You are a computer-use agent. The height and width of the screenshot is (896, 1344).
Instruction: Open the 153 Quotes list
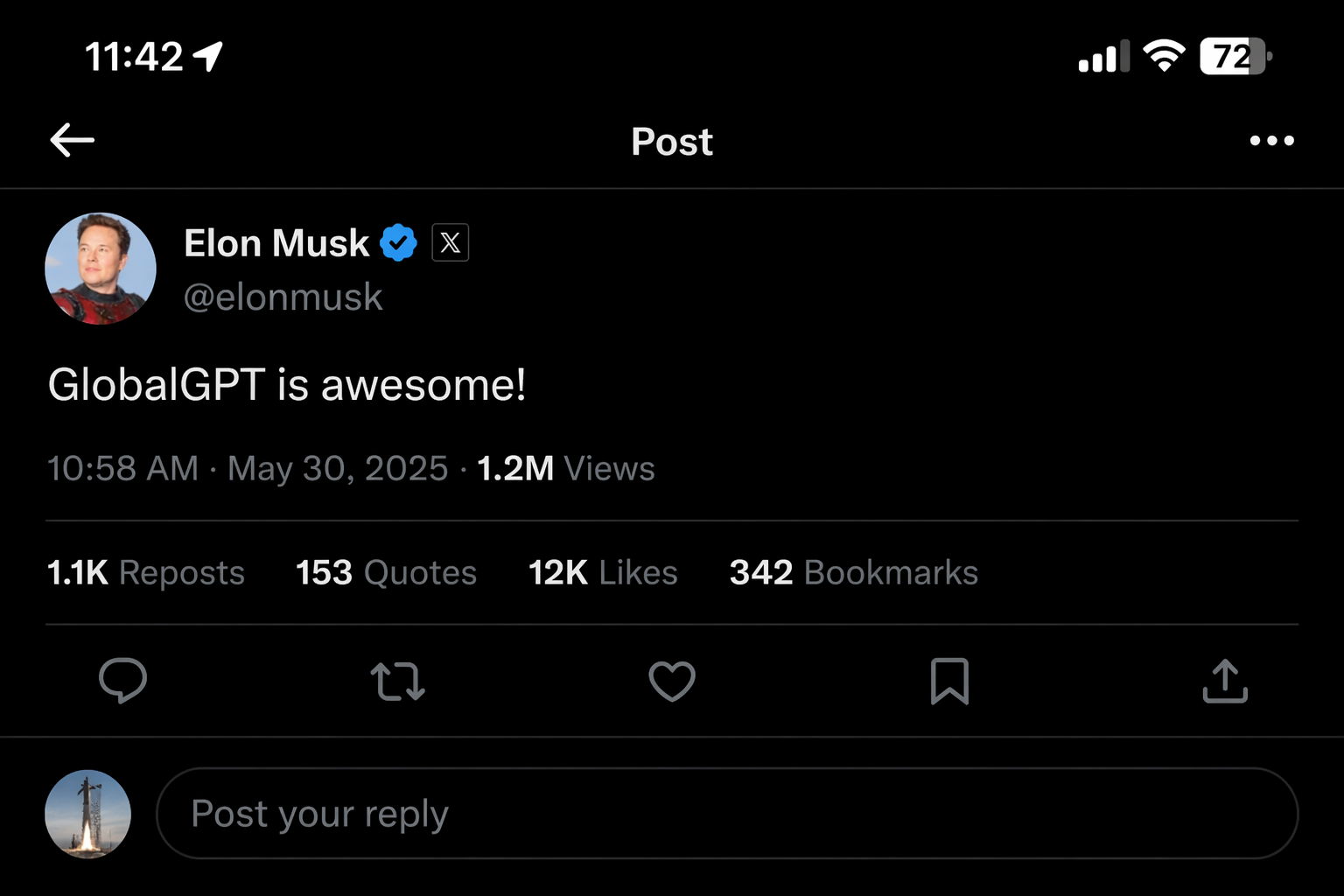coord(385,572)
